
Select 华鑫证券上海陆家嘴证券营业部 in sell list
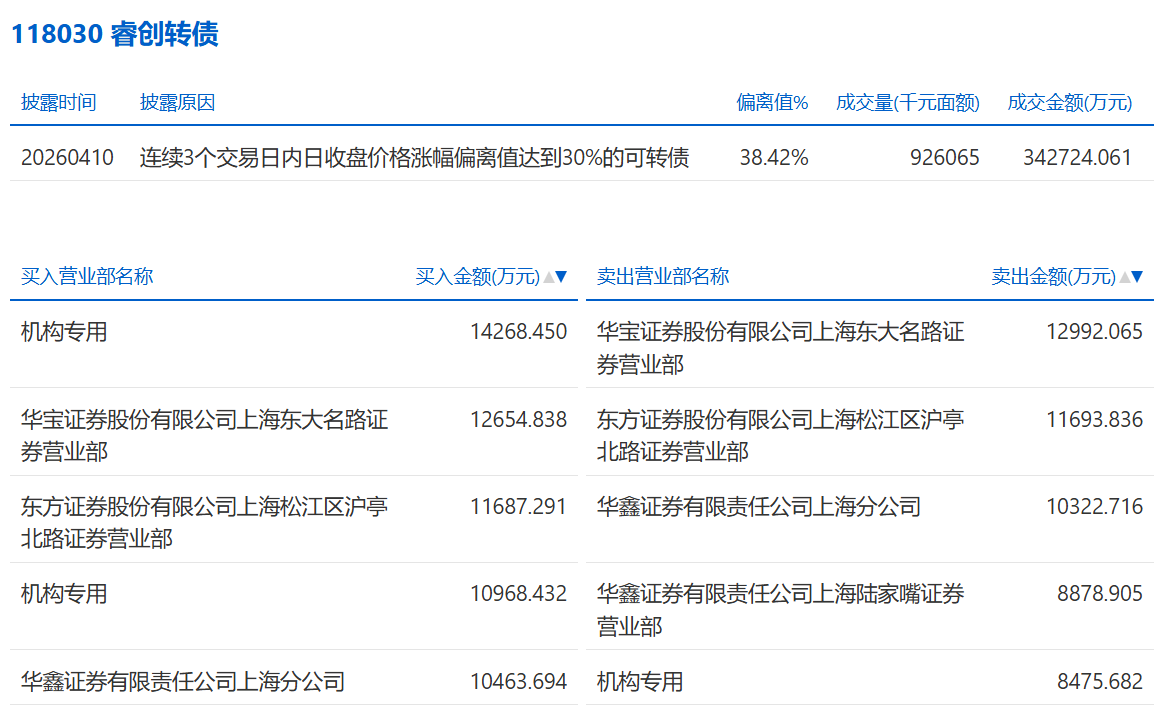click(x=780, y=610)
